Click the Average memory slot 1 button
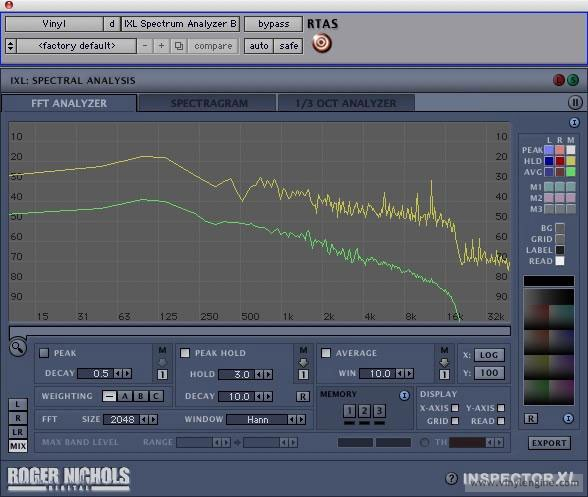588x497 pixels. coord(444,374)
